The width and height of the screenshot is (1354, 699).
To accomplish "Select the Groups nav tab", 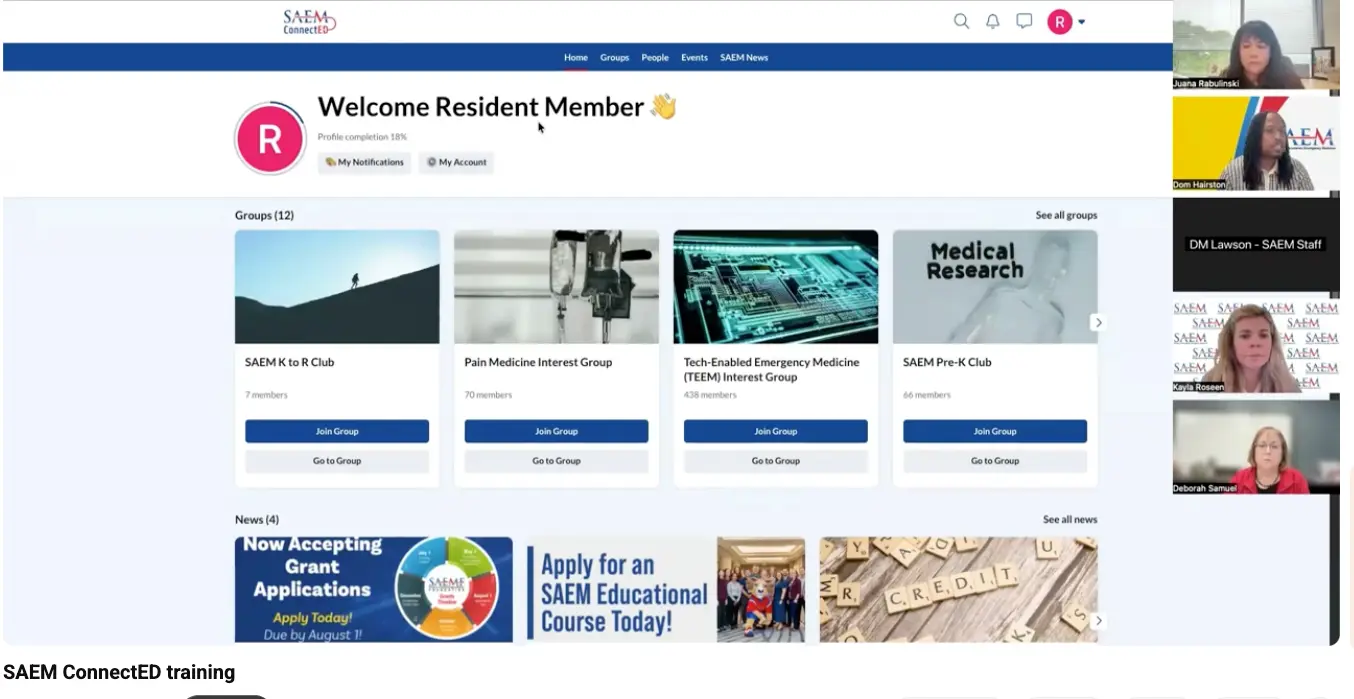I will click(615, 58).
